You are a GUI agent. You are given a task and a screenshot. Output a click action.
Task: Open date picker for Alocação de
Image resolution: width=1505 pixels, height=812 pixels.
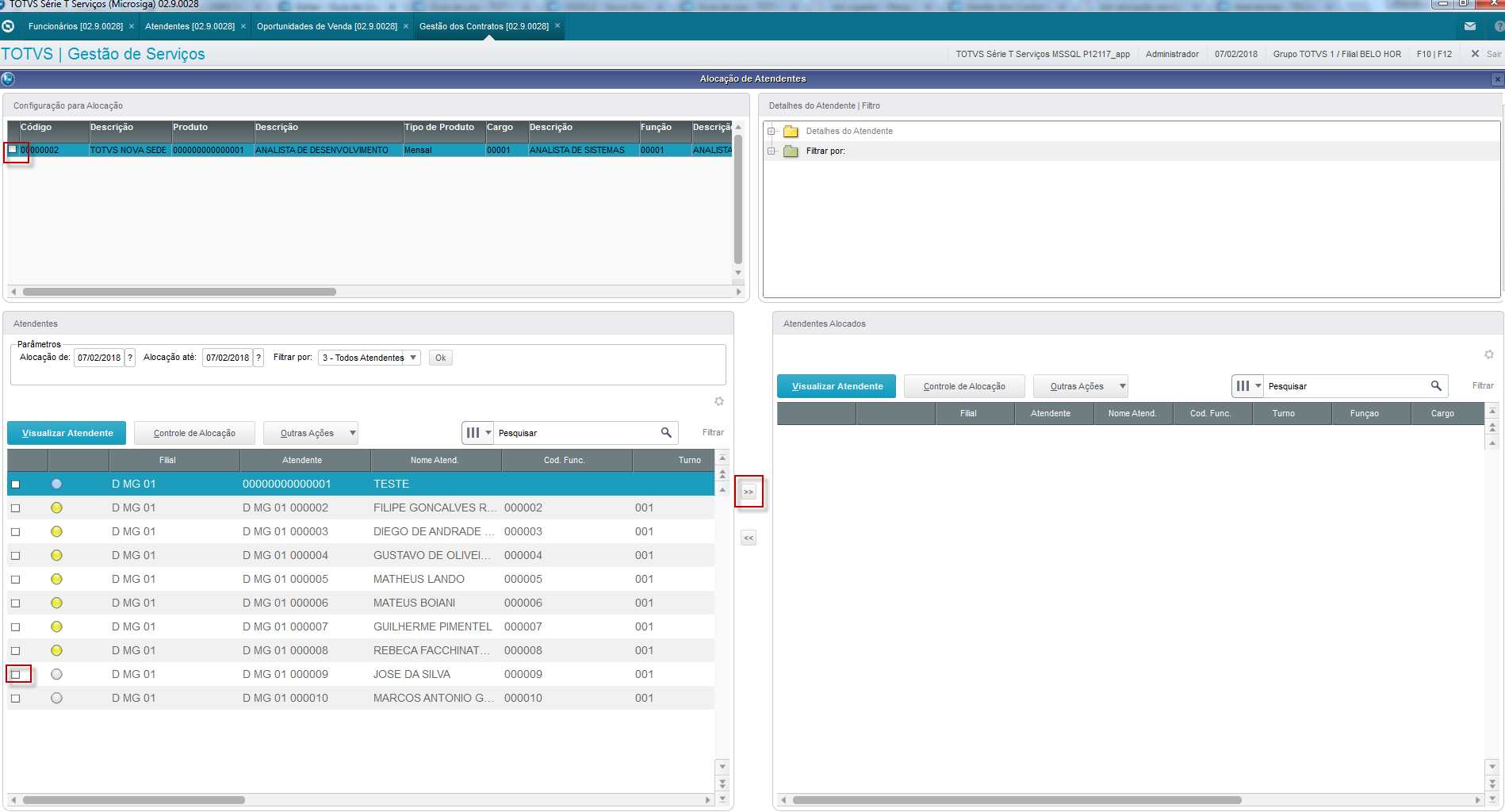pyautogui.click(x=131, y=358)
